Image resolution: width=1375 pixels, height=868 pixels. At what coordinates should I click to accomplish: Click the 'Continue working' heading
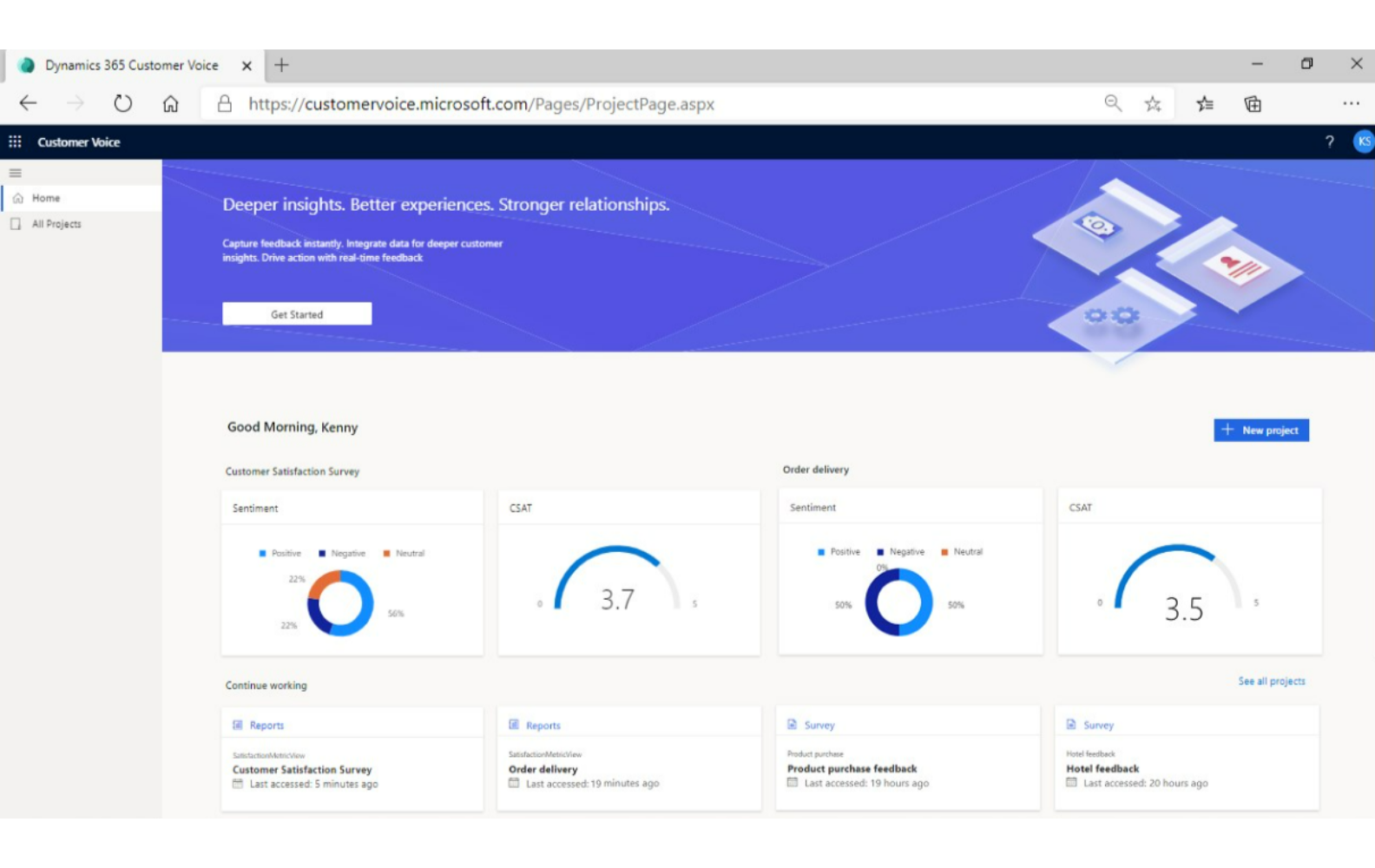pyautogui.click(x=266, y=686)
